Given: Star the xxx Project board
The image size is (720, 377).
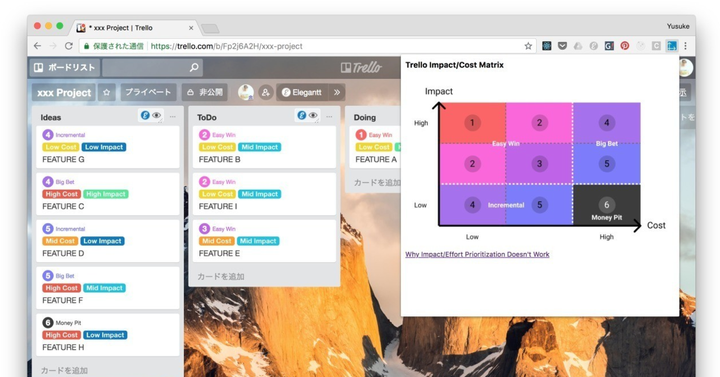Looking at the screenshot, I should 107,92.
